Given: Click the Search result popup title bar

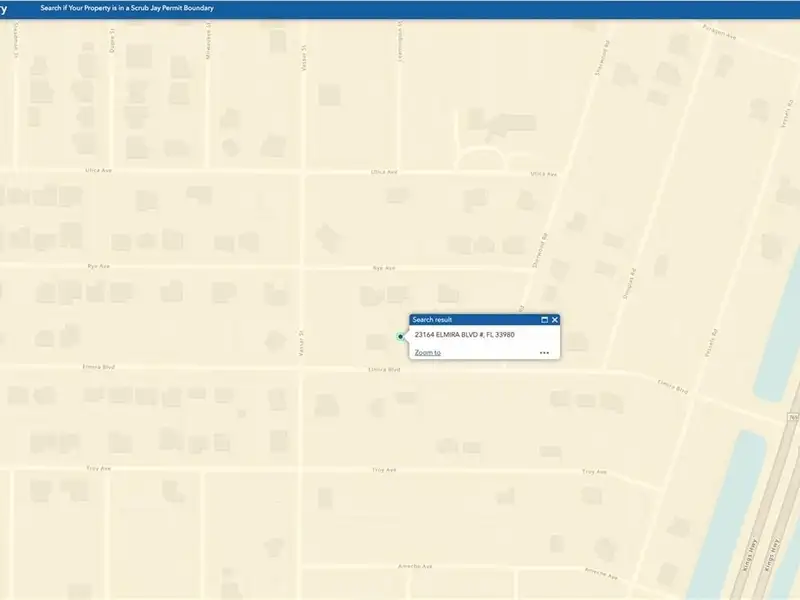Looking at the screenshot, I should pos(470,320).
